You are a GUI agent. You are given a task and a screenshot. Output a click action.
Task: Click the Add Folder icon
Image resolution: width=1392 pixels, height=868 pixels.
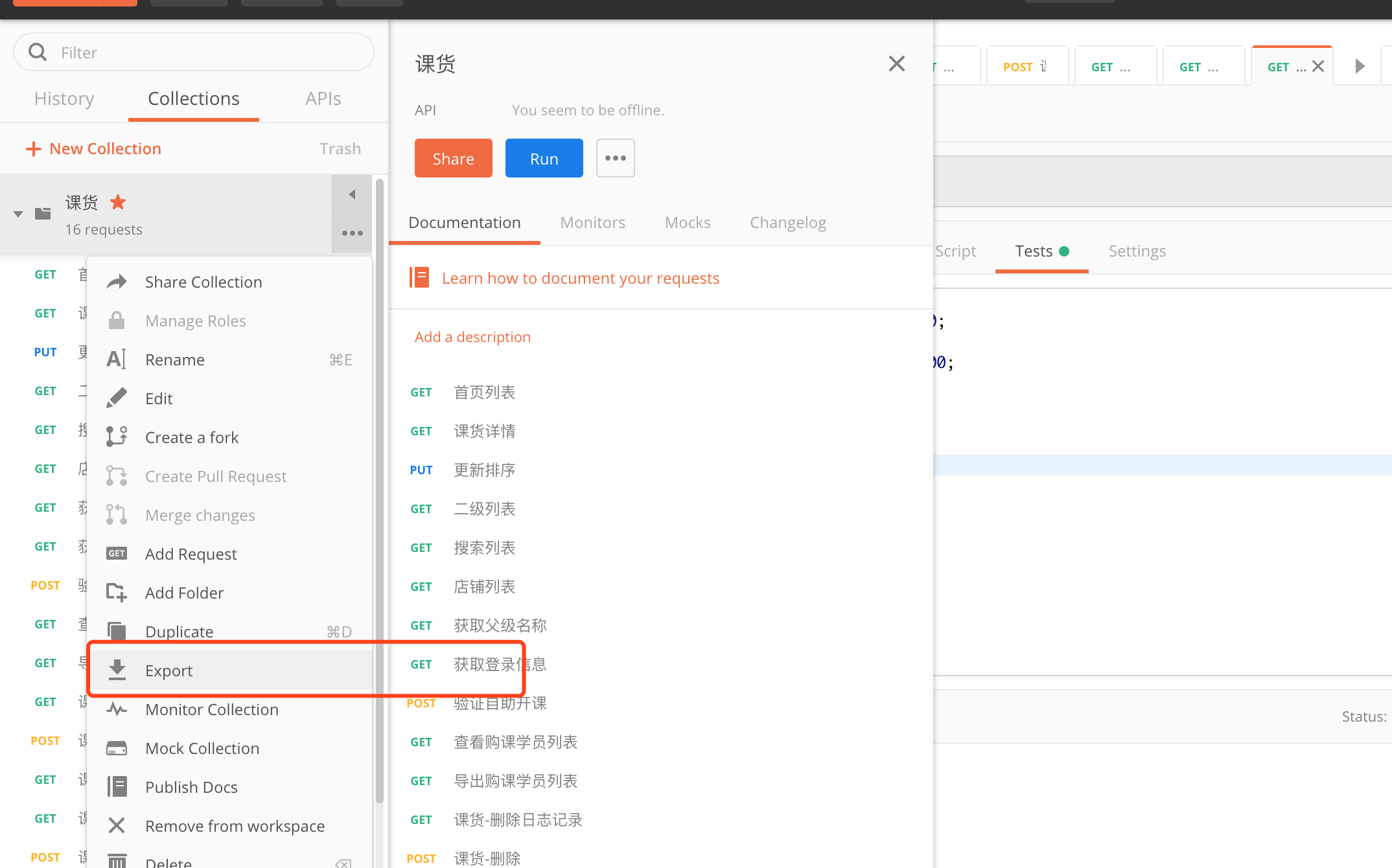[117, 593]
